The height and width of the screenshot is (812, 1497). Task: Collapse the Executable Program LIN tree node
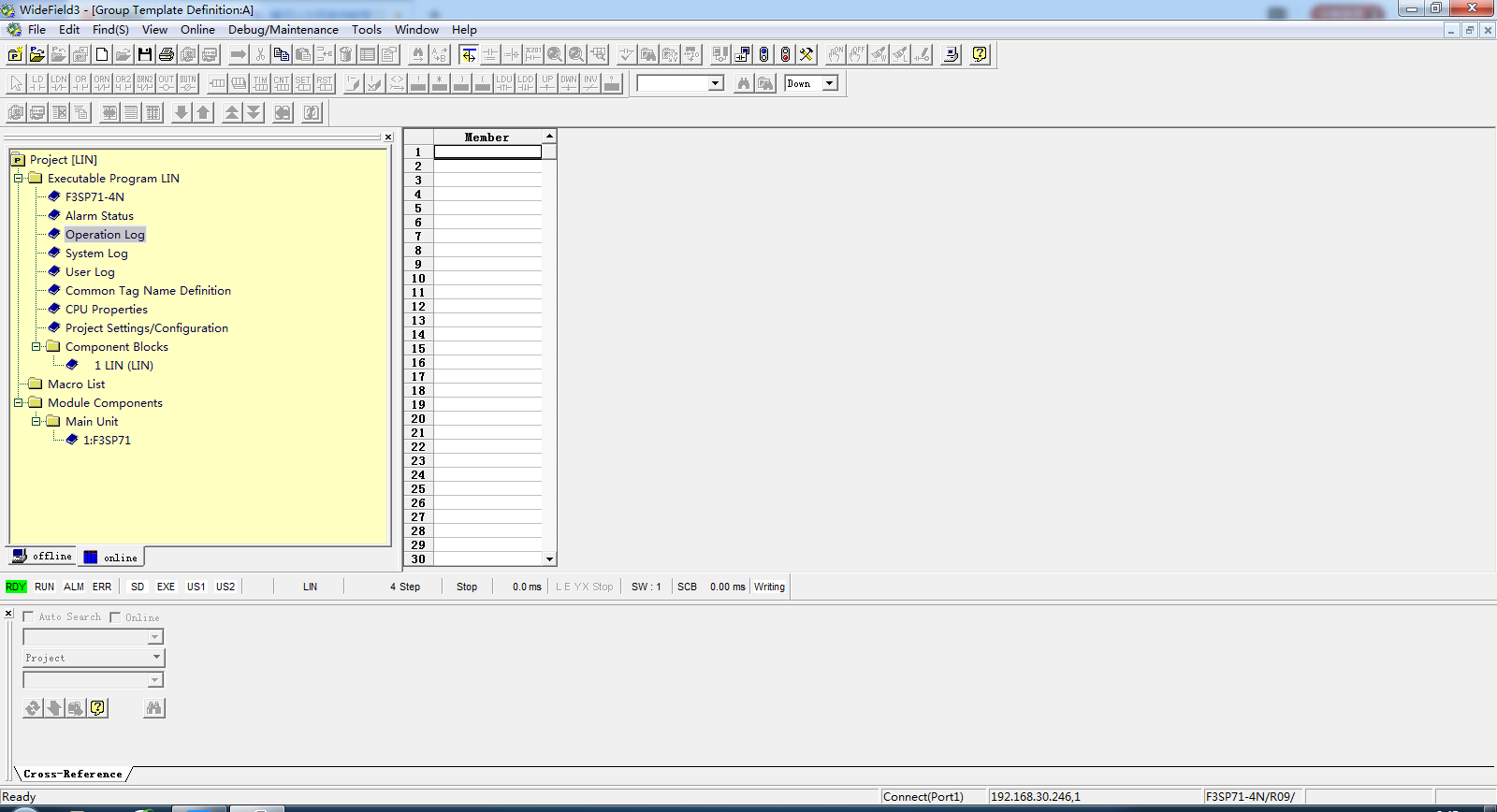(x=18, y=178)
